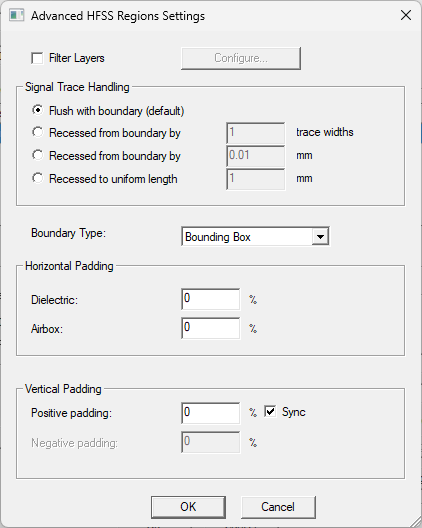This screenshot has width=422, height=528.
Task: Click the Boundary Type: label
Action: coord(68,233)
